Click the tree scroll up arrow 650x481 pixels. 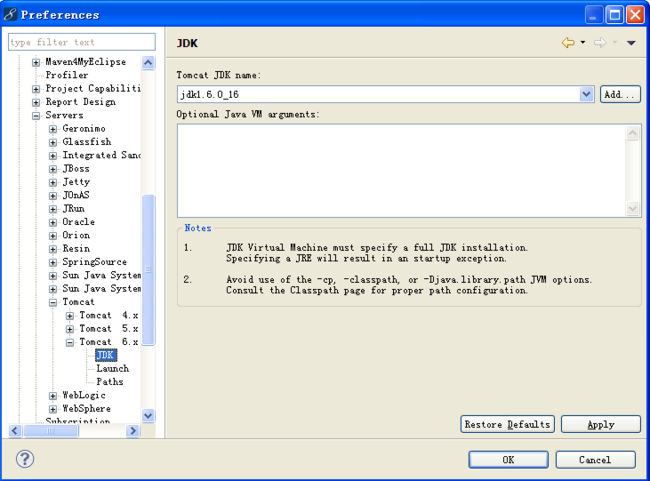pos(148,63)
